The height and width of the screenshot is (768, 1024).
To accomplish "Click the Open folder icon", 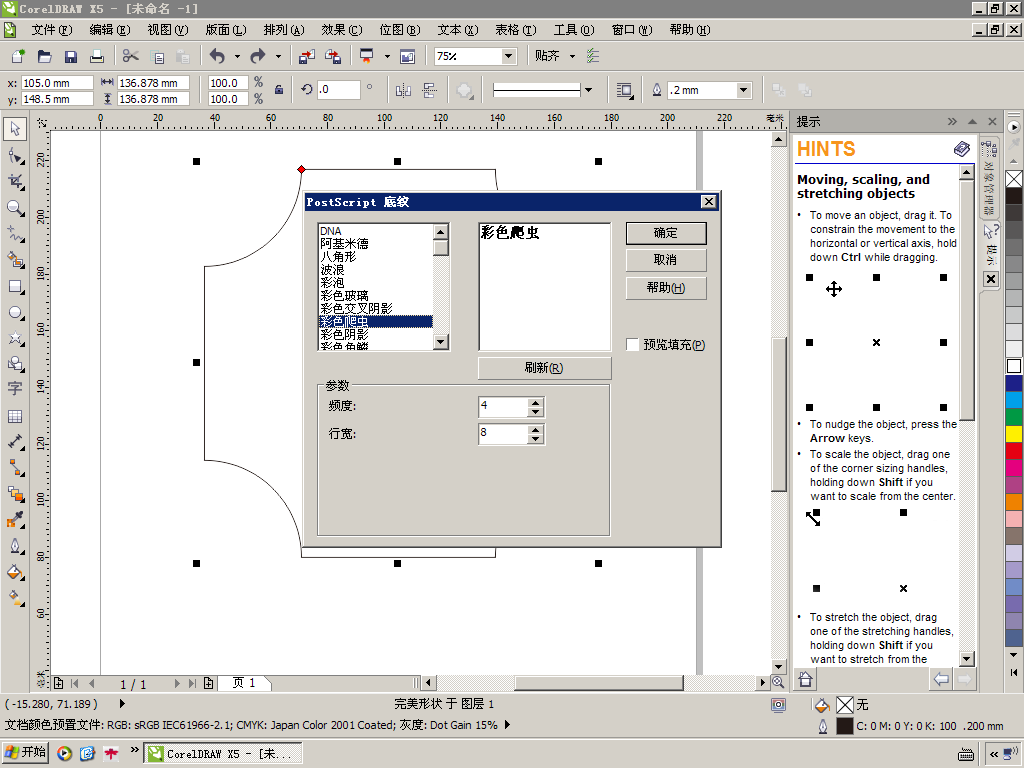I will pos(44,56).
